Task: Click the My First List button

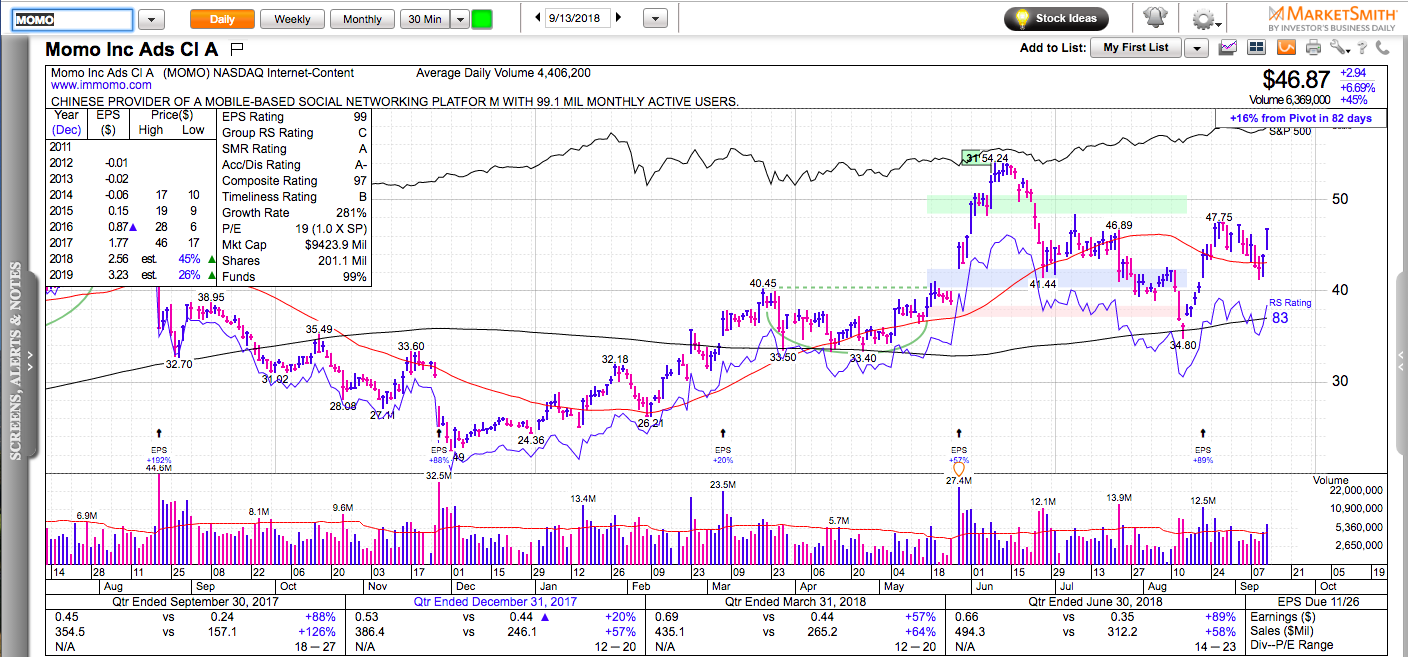Action: (x=1136, y=47)
